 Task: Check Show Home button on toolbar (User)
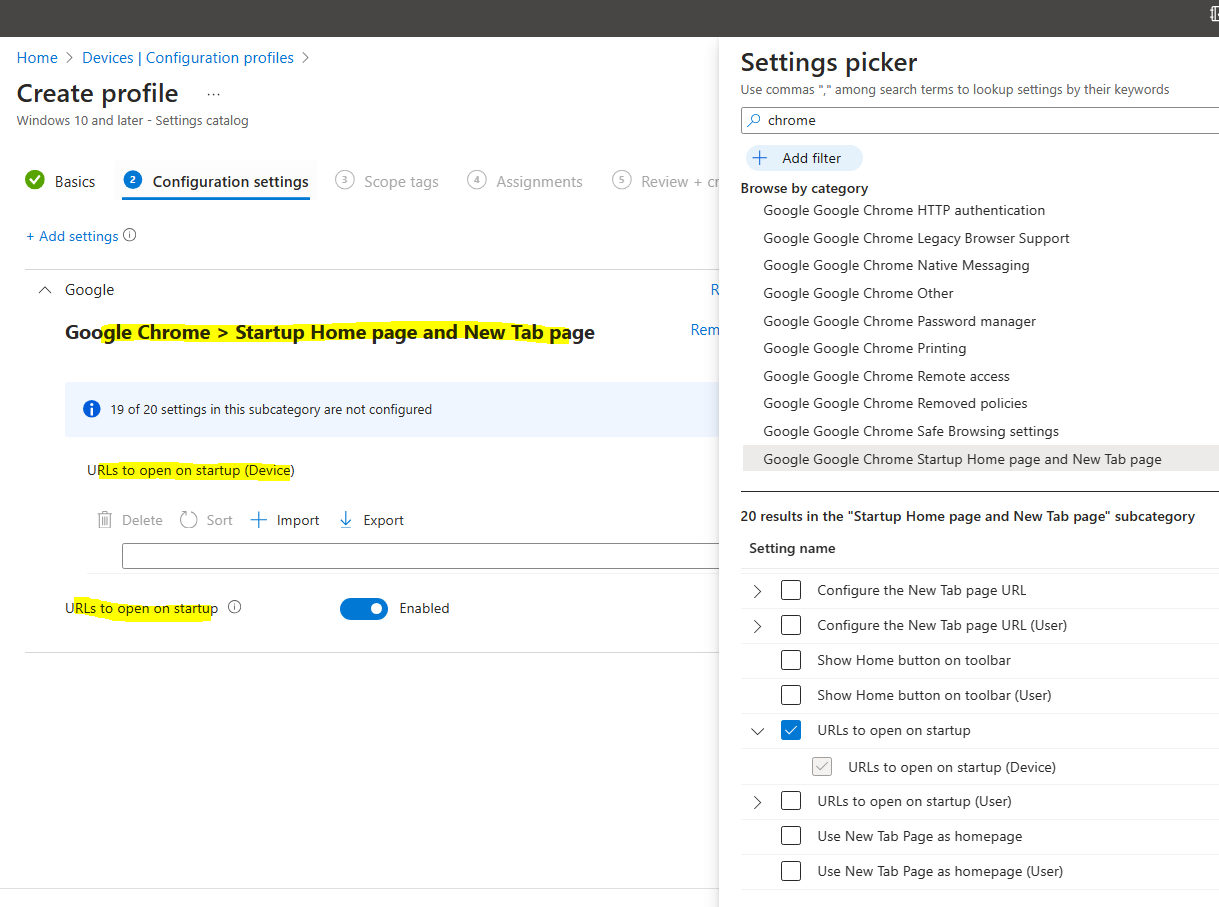click(791, 695)
